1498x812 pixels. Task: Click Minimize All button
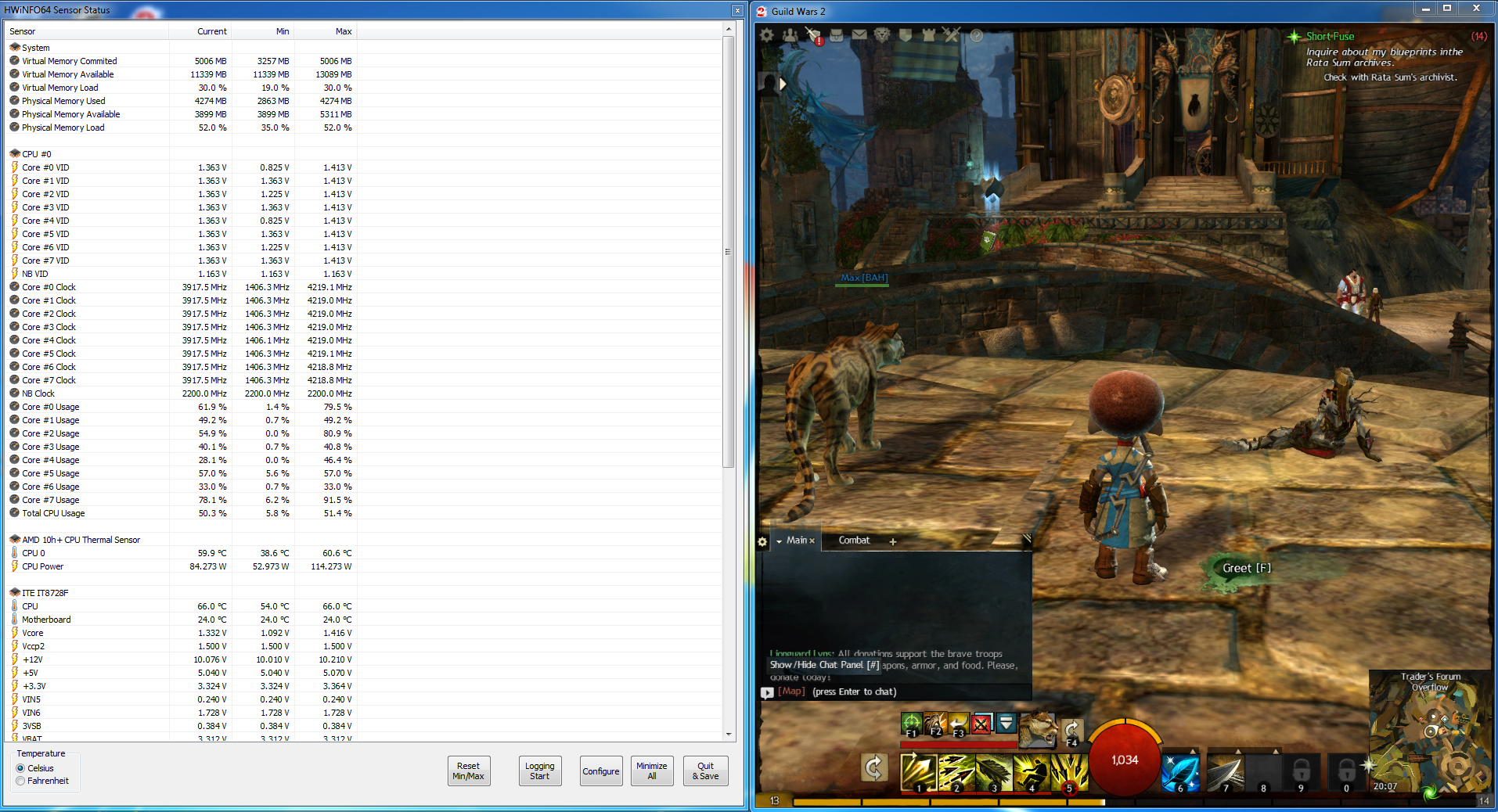point(652,771)
